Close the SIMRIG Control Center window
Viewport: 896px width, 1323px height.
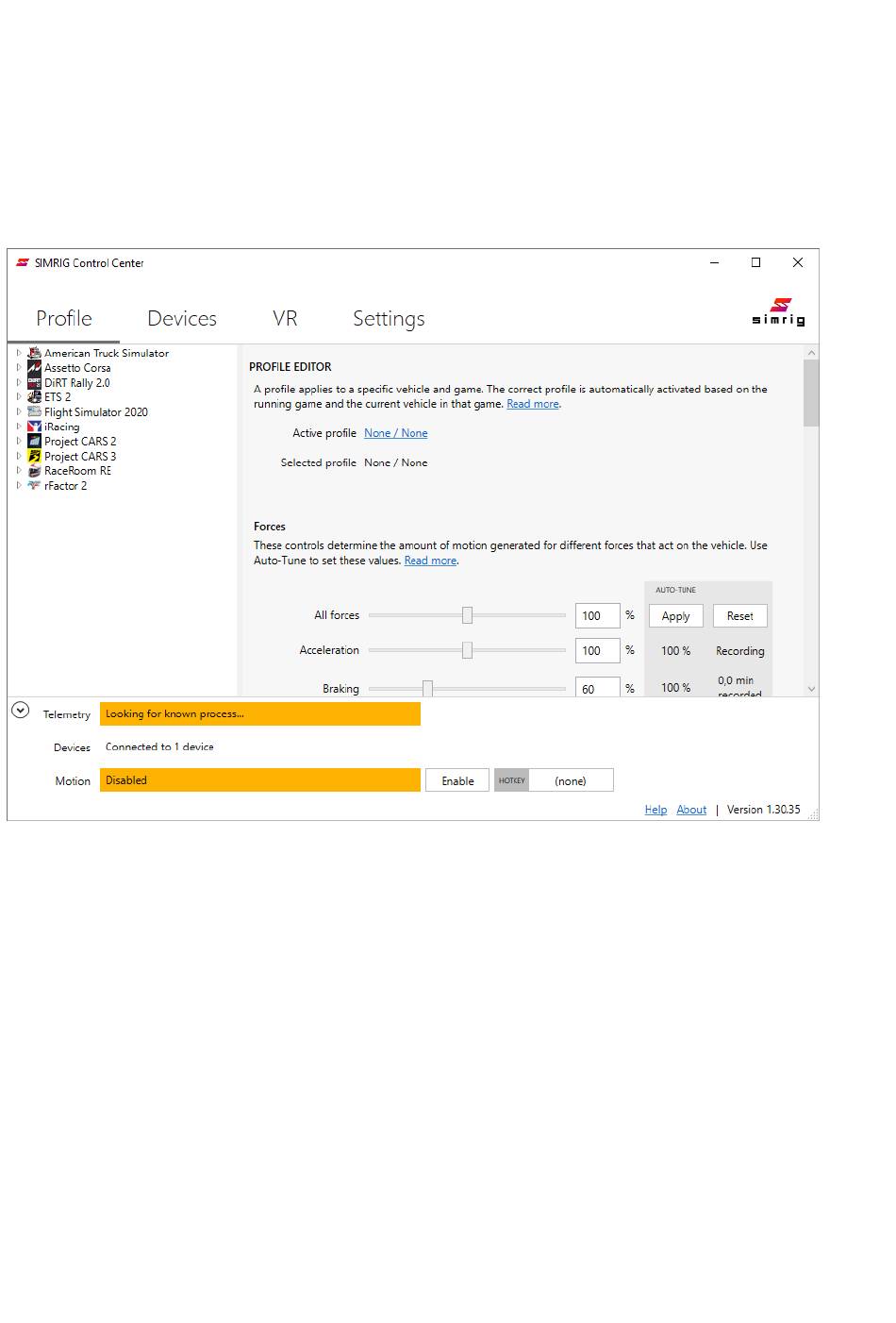click(798, 263)
